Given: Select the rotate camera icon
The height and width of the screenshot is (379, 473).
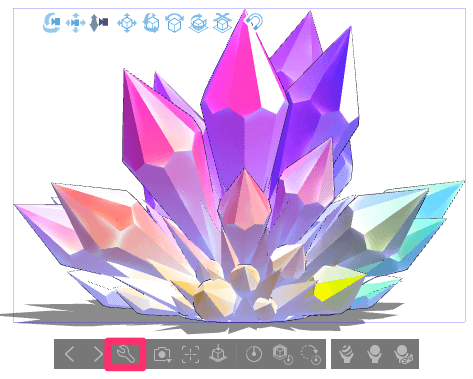Looking at the screenshot, I should [x=52, y=23].
